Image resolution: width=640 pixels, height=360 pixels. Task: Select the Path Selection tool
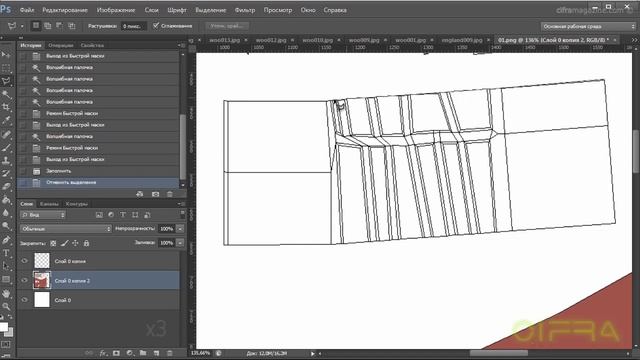click(x=6, y=266)
